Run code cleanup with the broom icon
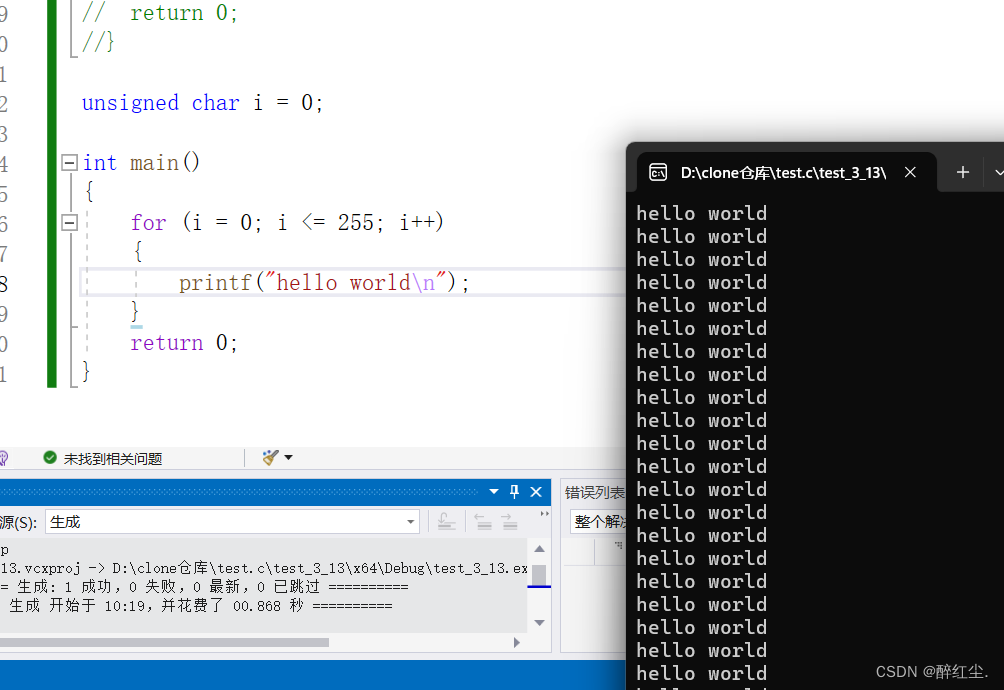This screenshot has width=1004, height=690. [x=270, y=458]
